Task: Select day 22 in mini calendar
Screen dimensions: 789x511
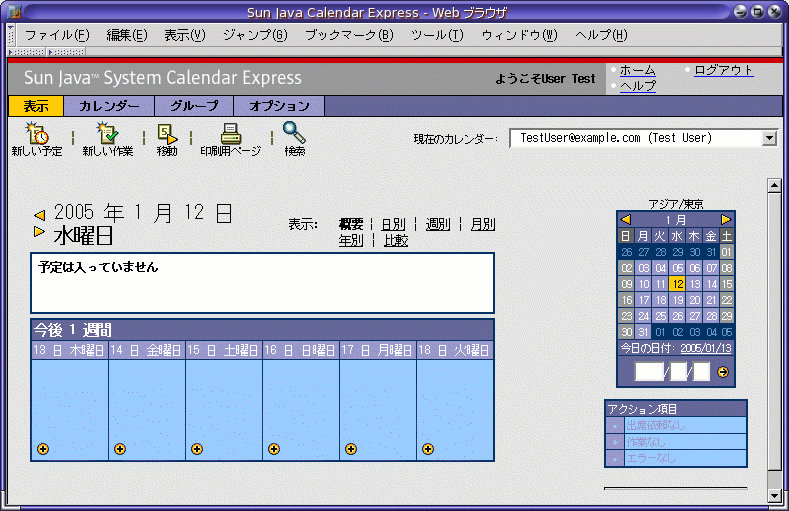Action: pos(727,300)
